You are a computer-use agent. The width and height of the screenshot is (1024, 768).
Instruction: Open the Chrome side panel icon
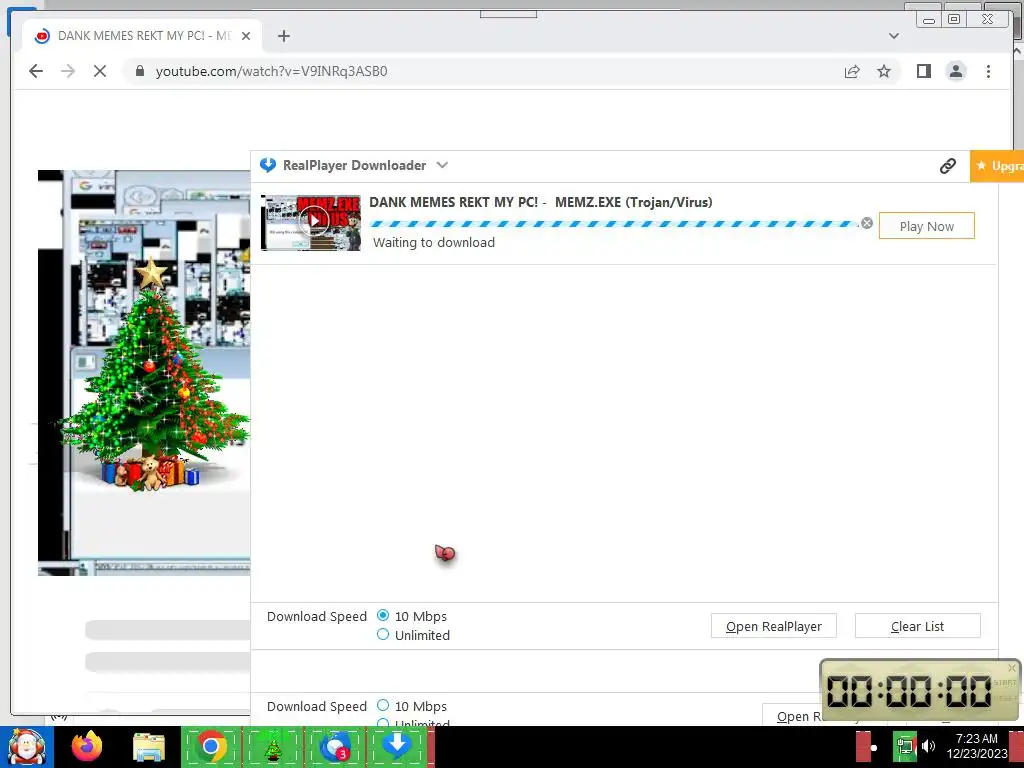tap(923, 71)
